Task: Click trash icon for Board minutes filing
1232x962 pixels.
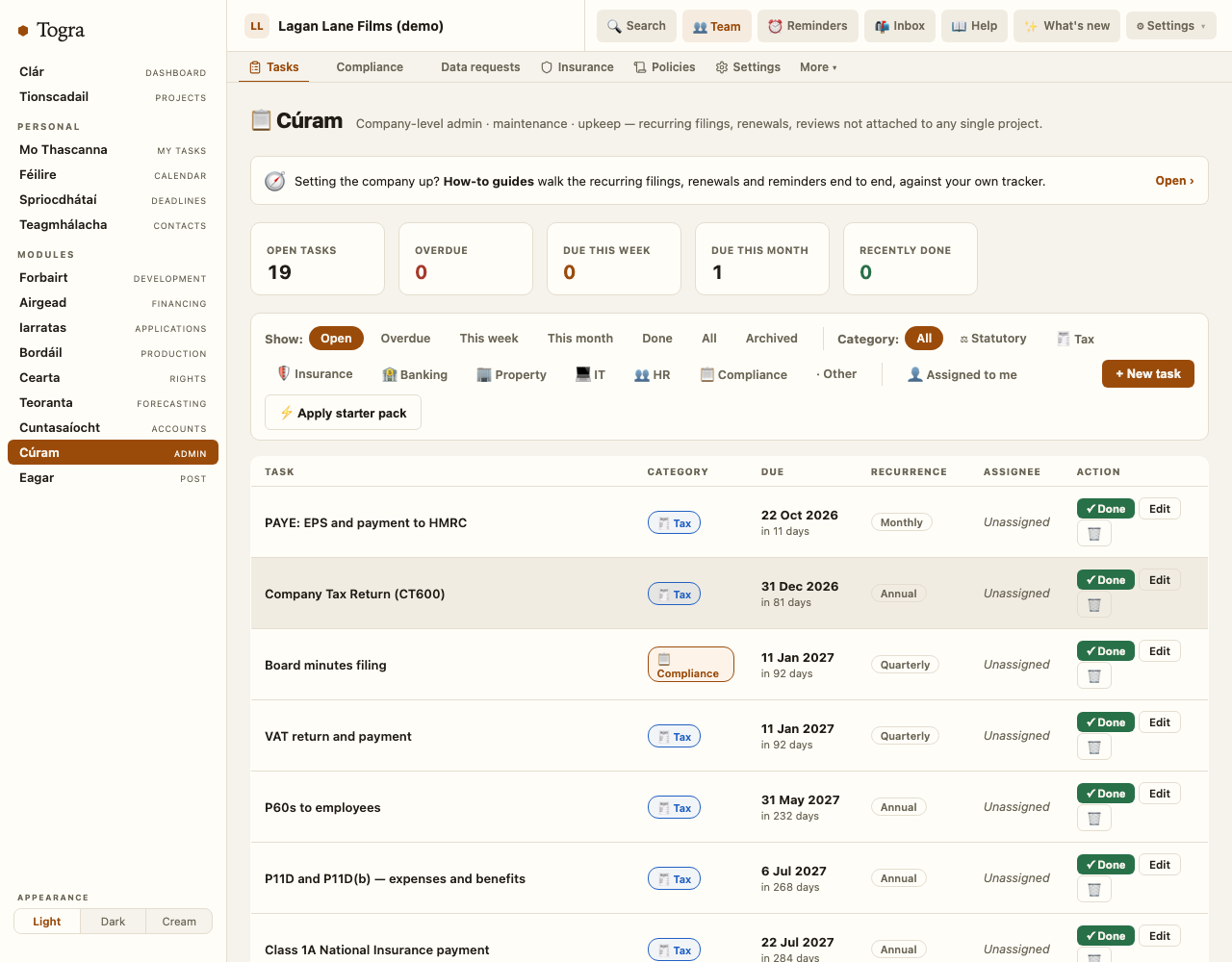Action: [x=1094, y=676]
